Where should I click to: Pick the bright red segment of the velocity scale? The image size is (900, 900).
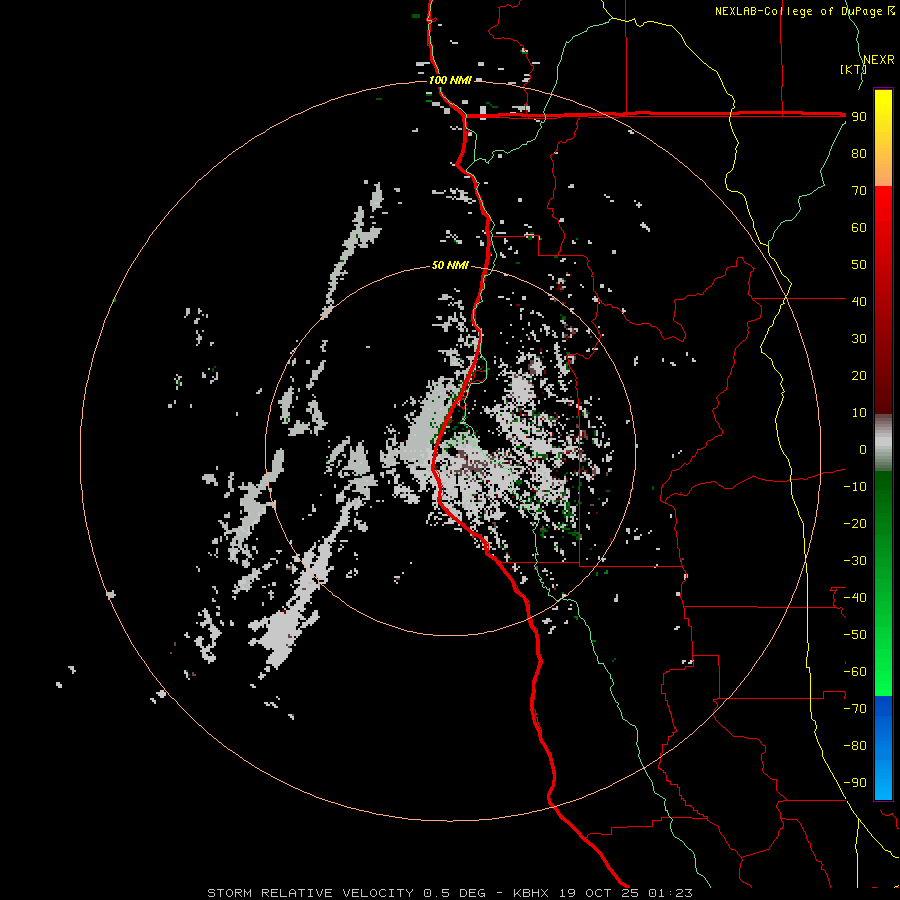pyautogui.click(x=883, y=210)
